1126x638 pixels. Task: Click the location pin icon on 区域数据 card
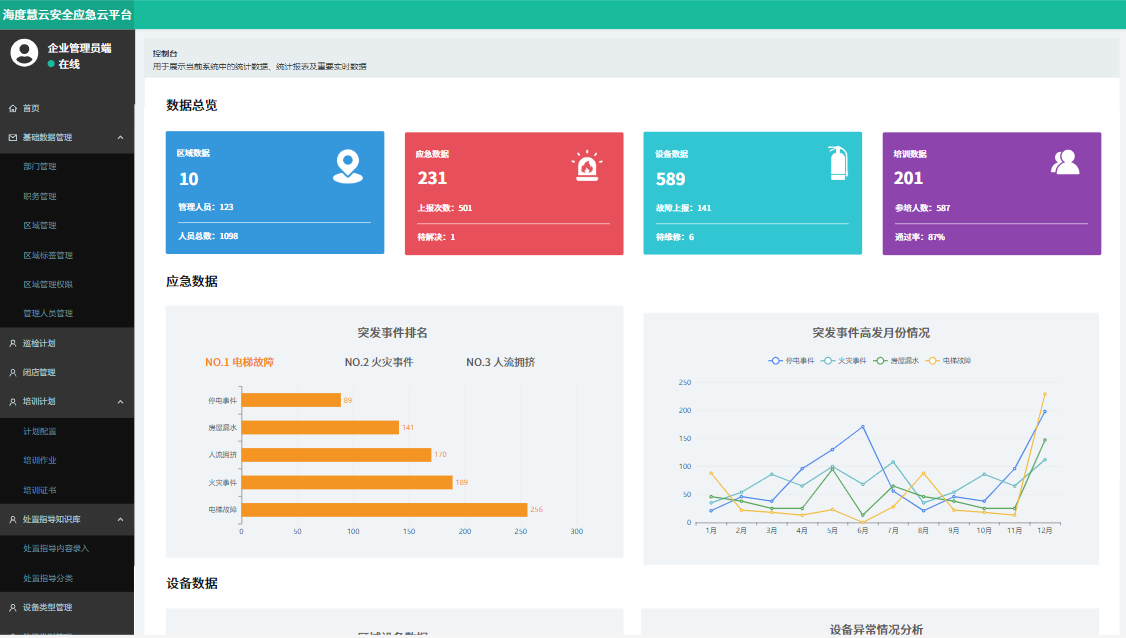(x=347, y=166)
